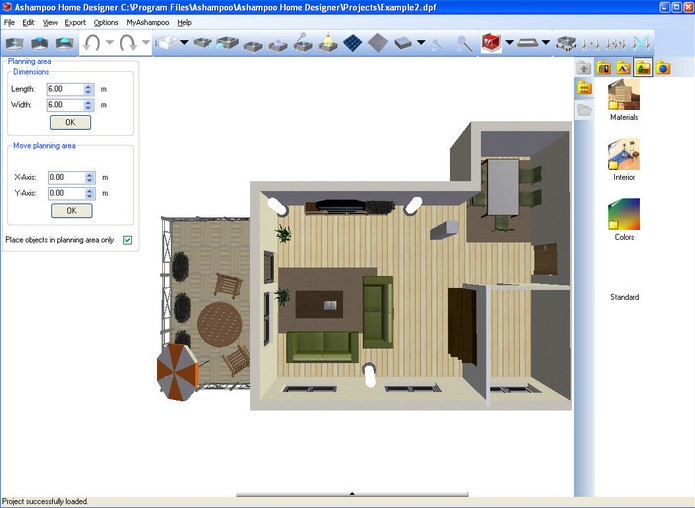Image resolution: width=695 pixels, height=508 pixels.
Task: Click the catalog up-level arrow icon
Action: coord(584,68)
